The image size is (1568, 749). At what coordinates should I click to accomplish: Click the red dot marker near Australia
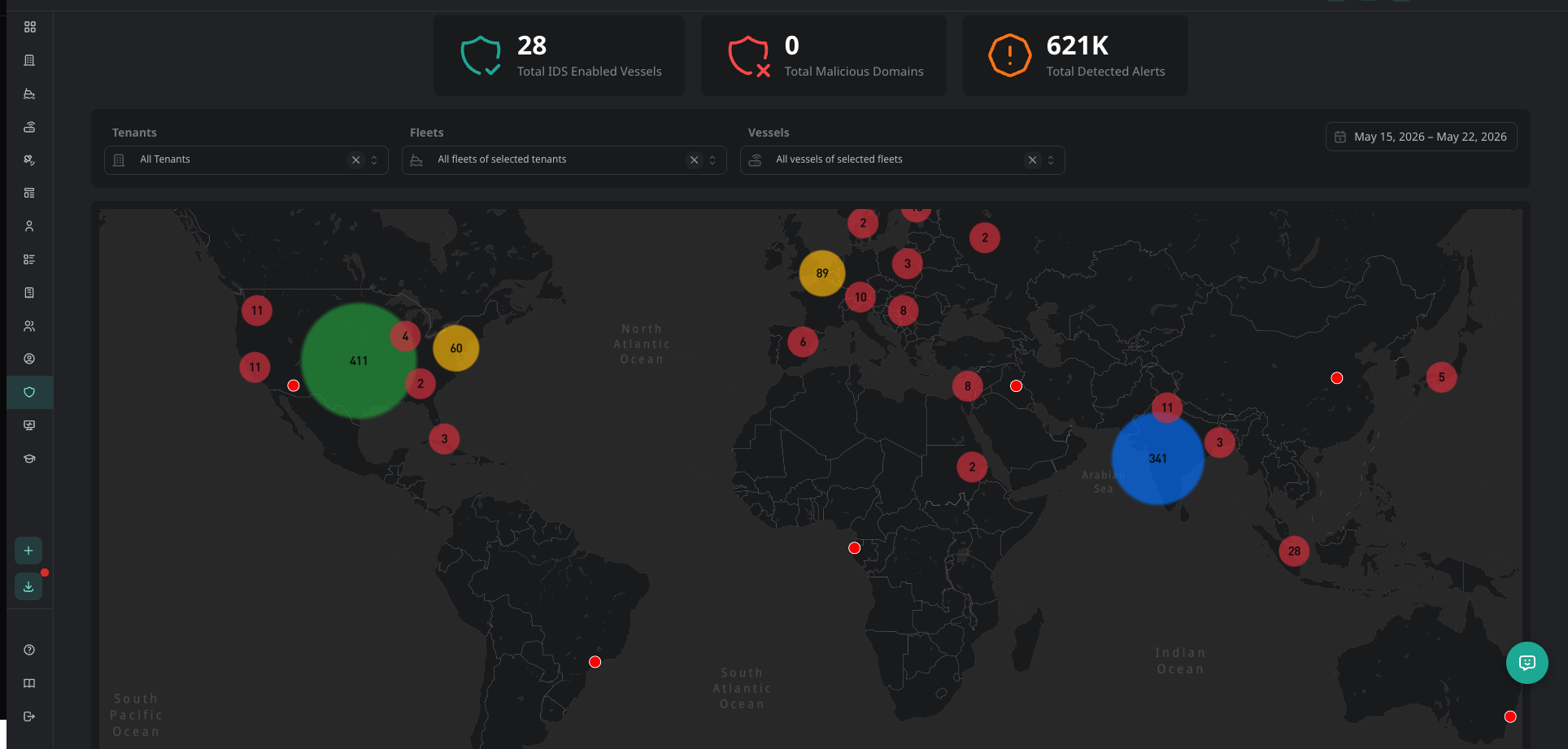click(x=1510, y=716)
